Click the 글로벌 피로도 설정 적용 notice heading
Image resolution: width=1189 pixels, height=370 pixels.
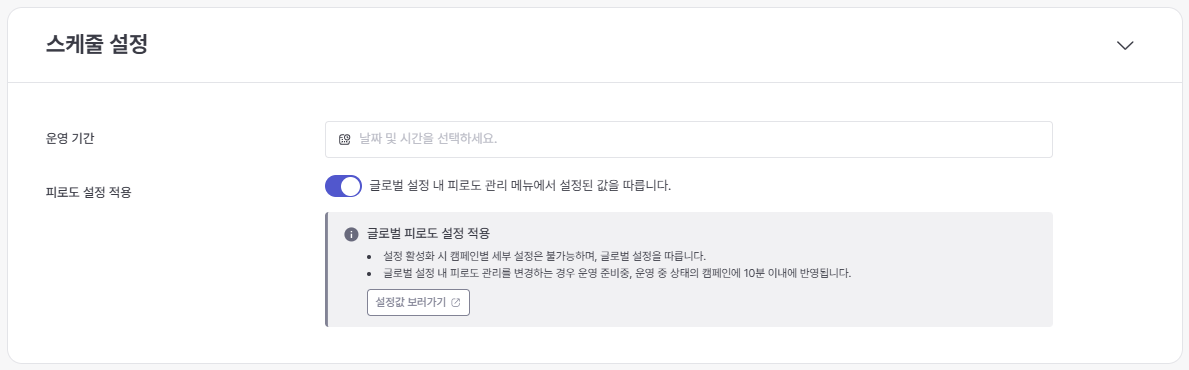coord(428,234)
